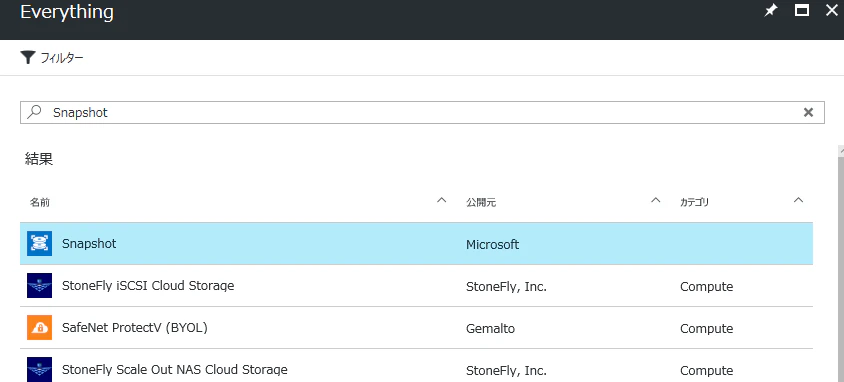Select StoneFly Scale Out NAS icon
The height and width of the screenshot is (382, 844).
(x=39, y=369)
